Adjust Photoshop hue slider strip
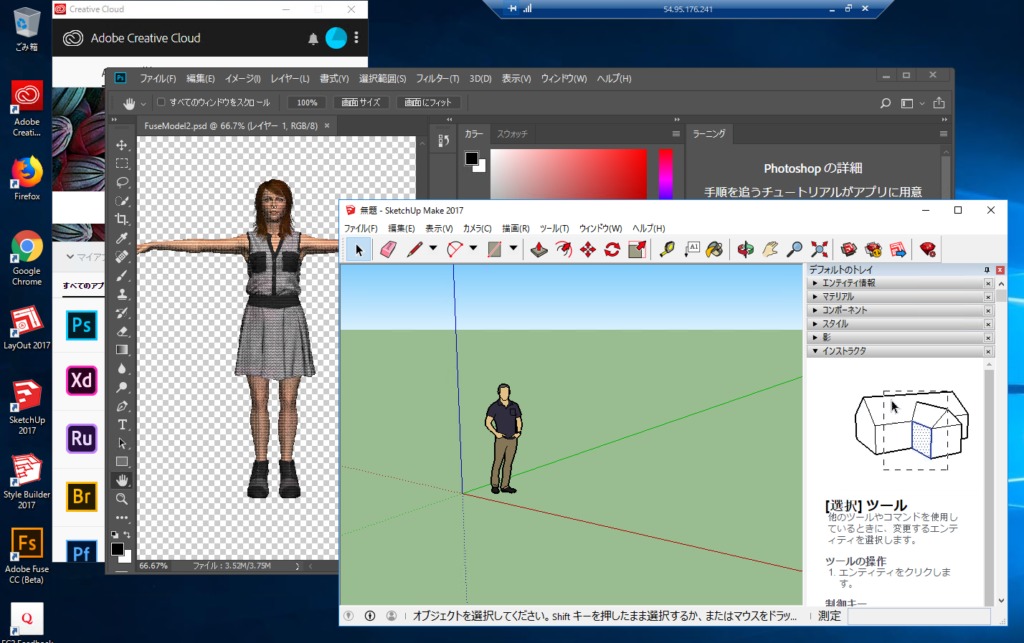 click(x=665, y=173)
